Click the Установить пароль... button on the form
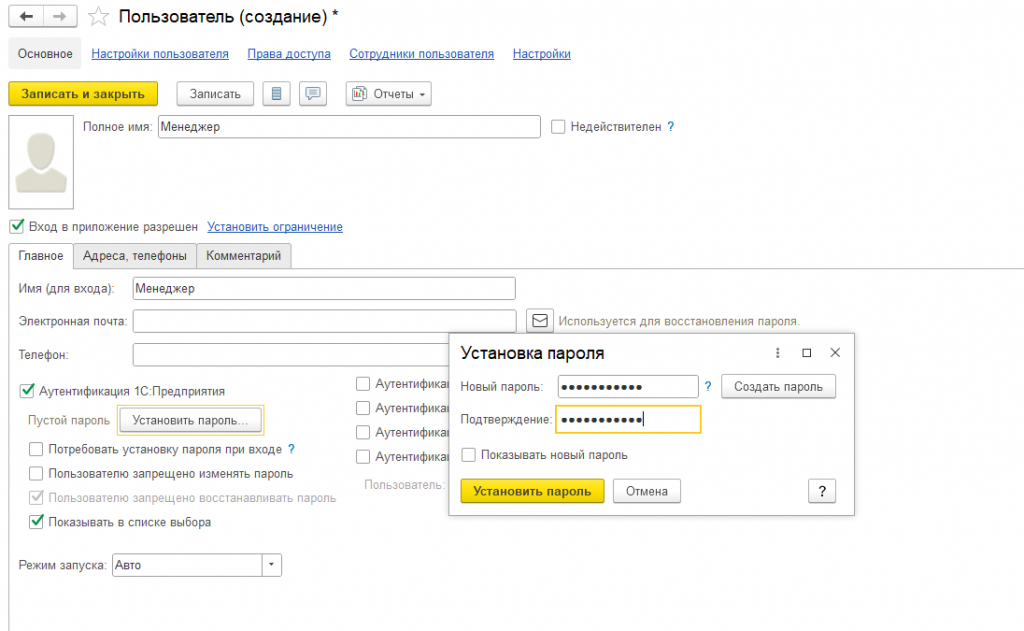 [191, 421]
